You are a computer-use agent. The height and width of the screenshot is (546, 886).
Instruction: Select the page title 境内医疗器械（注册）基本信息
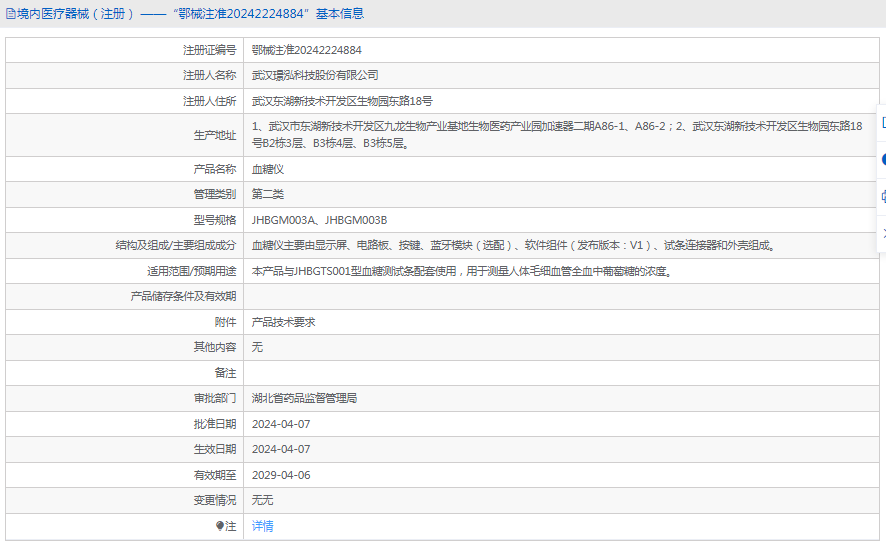tap(190, 14)
